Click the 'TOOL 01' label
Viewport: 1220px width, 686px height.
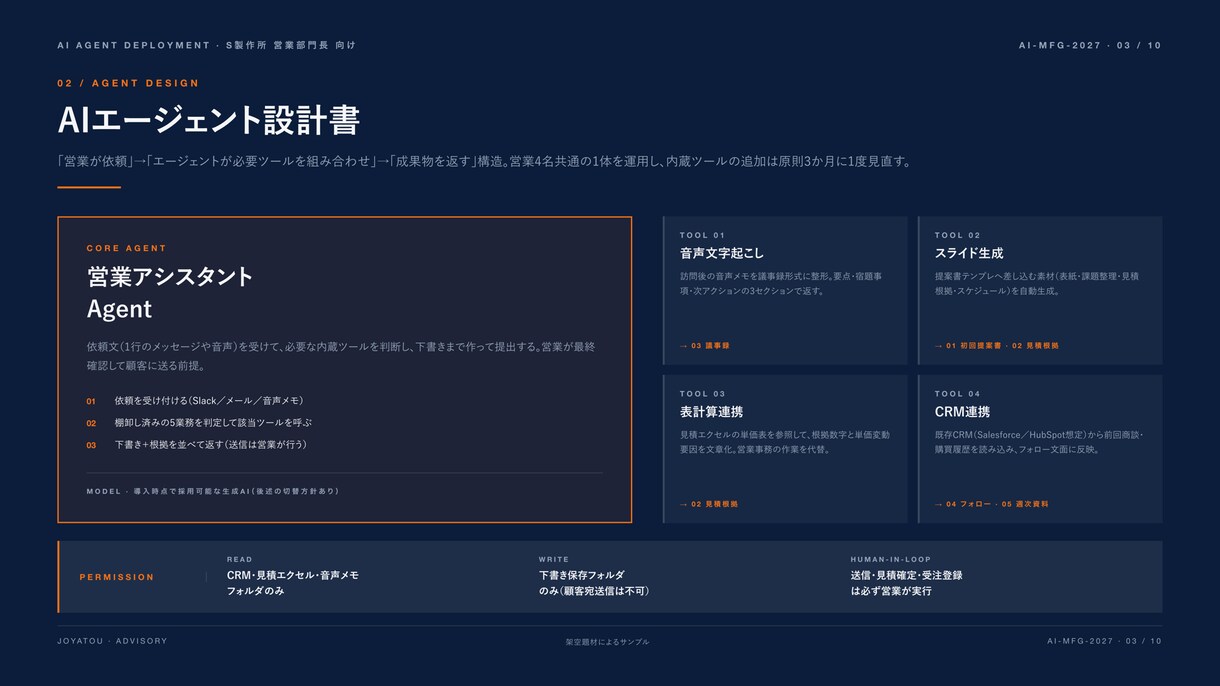coord(702,235)
